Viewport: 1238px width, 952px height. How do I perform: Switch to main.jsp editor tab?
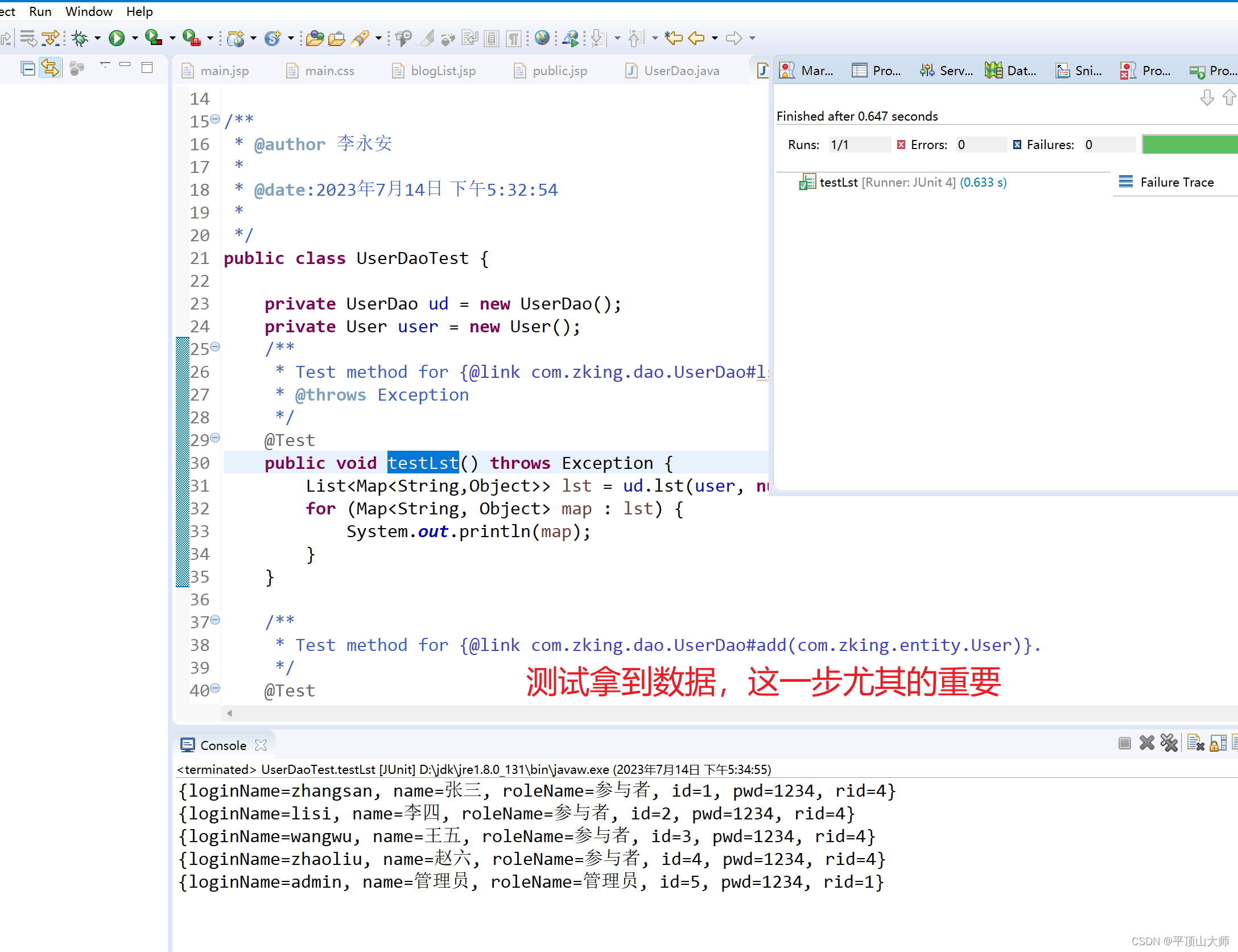tap(216, 71)
